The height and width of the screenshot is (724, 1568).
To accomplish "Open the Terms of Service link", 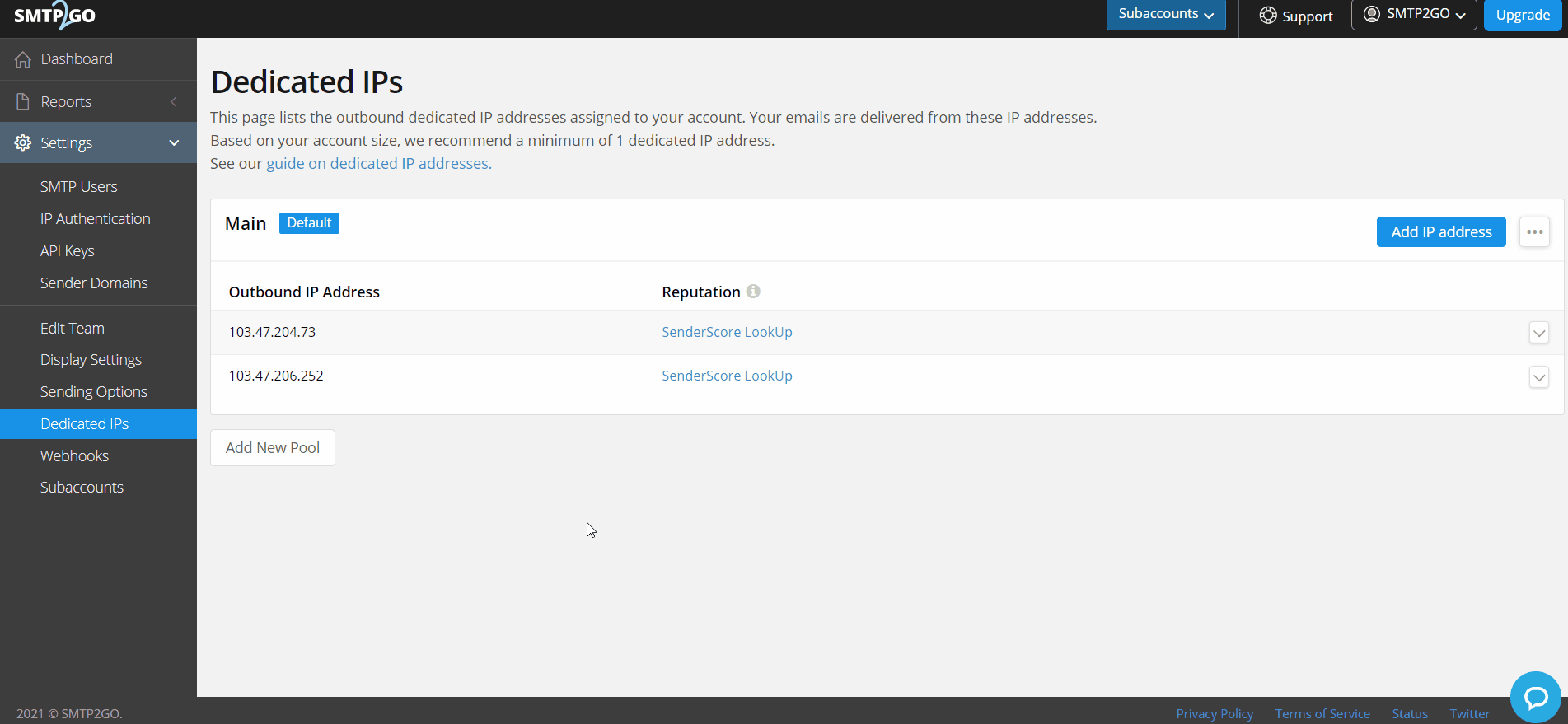I will (x=1322, y=714).
